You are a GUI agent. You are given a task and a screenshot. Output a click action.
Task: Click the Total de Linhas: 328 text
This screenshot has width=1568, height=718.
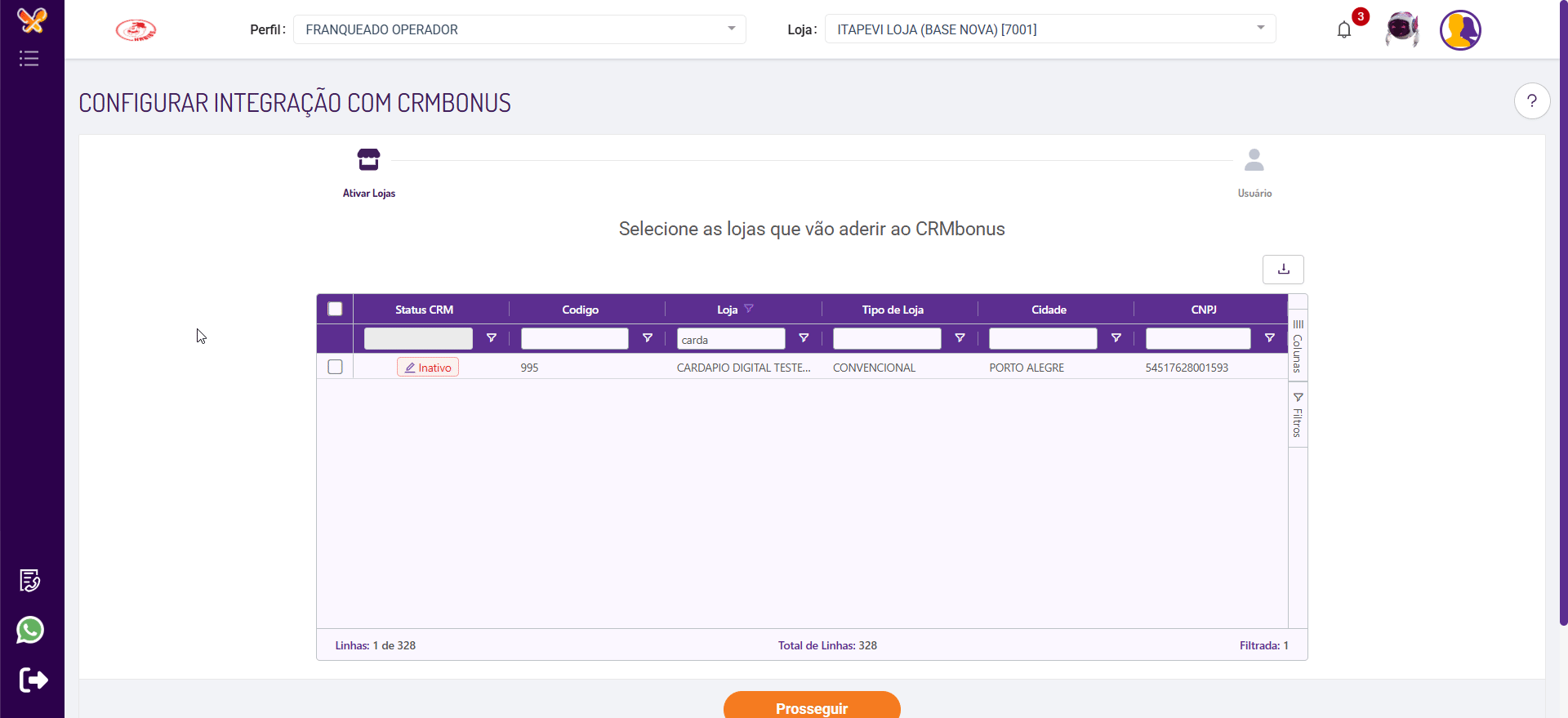(827, 645)
